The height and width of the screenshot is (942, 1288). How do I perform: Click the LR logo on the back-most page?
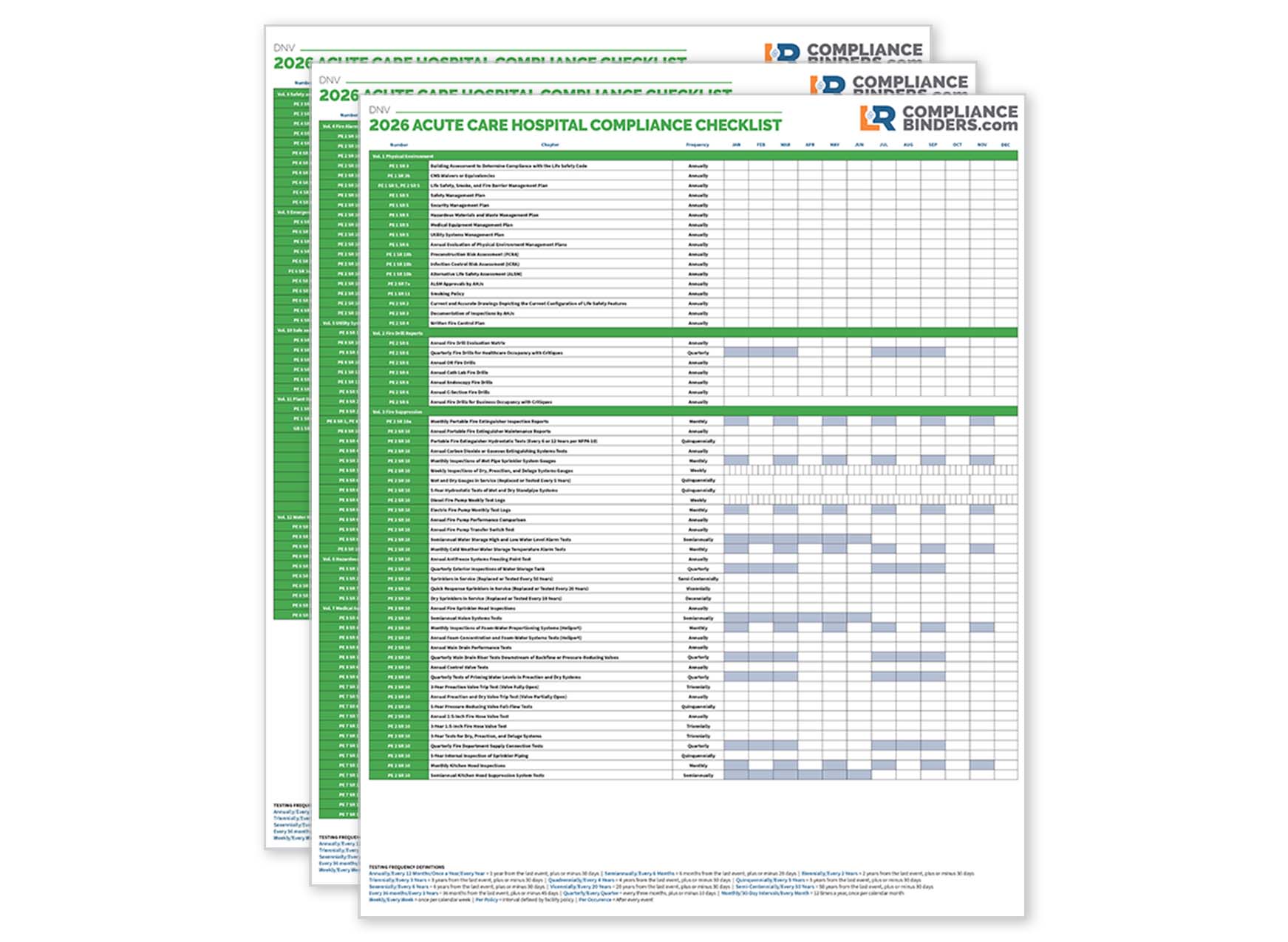(x=782, y=53)
